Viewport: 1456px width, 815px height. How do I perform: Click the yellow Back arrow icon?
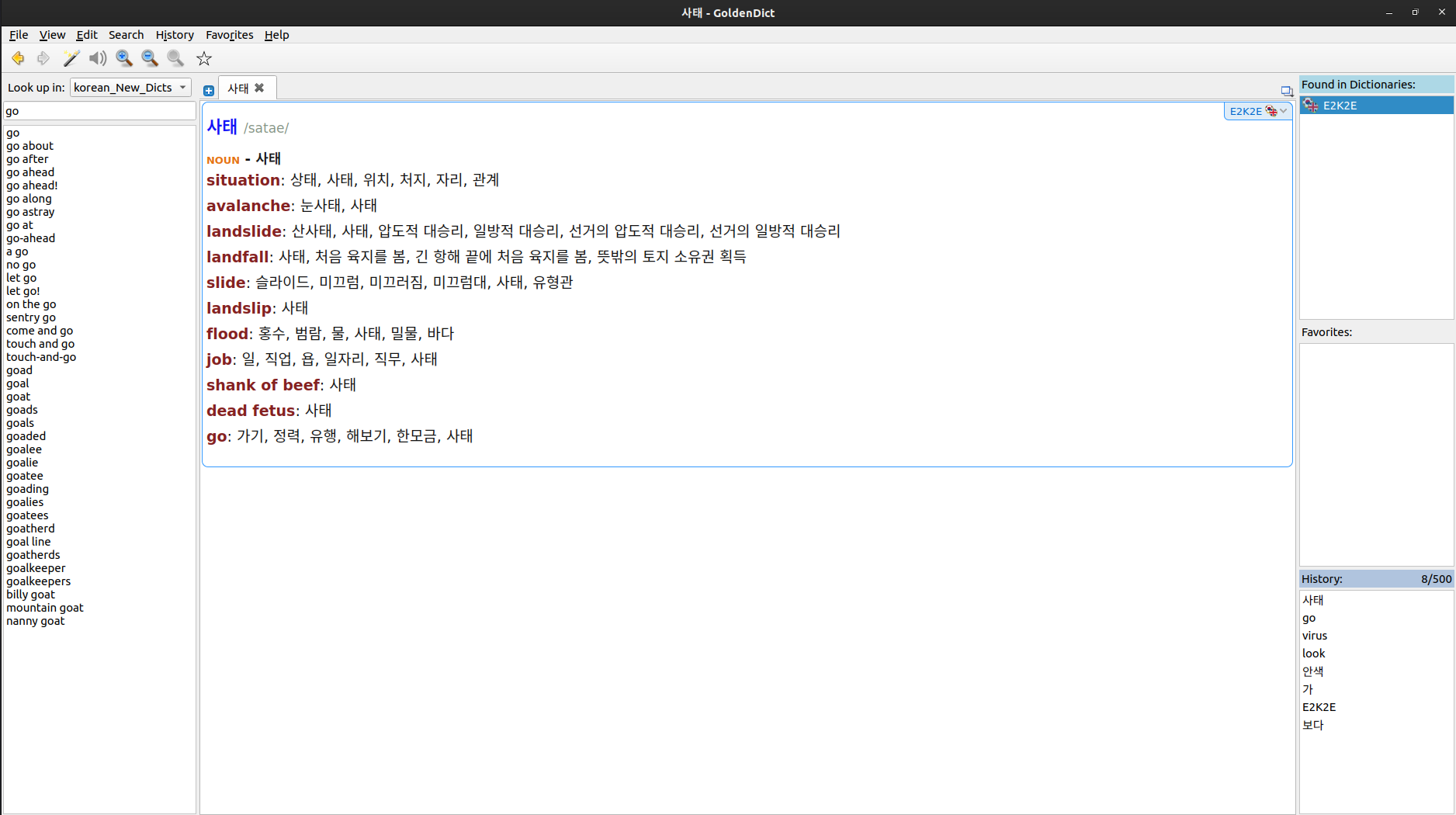pyautogui.click(x=18, y=58)
